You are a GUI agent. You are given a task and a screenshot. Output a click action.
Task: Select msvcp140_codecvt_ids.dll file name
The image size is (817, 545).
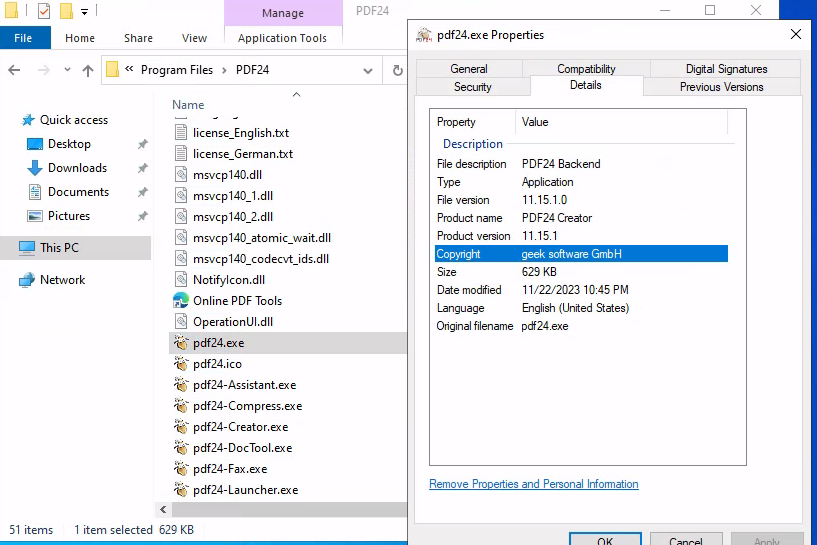tap(261, 259)
